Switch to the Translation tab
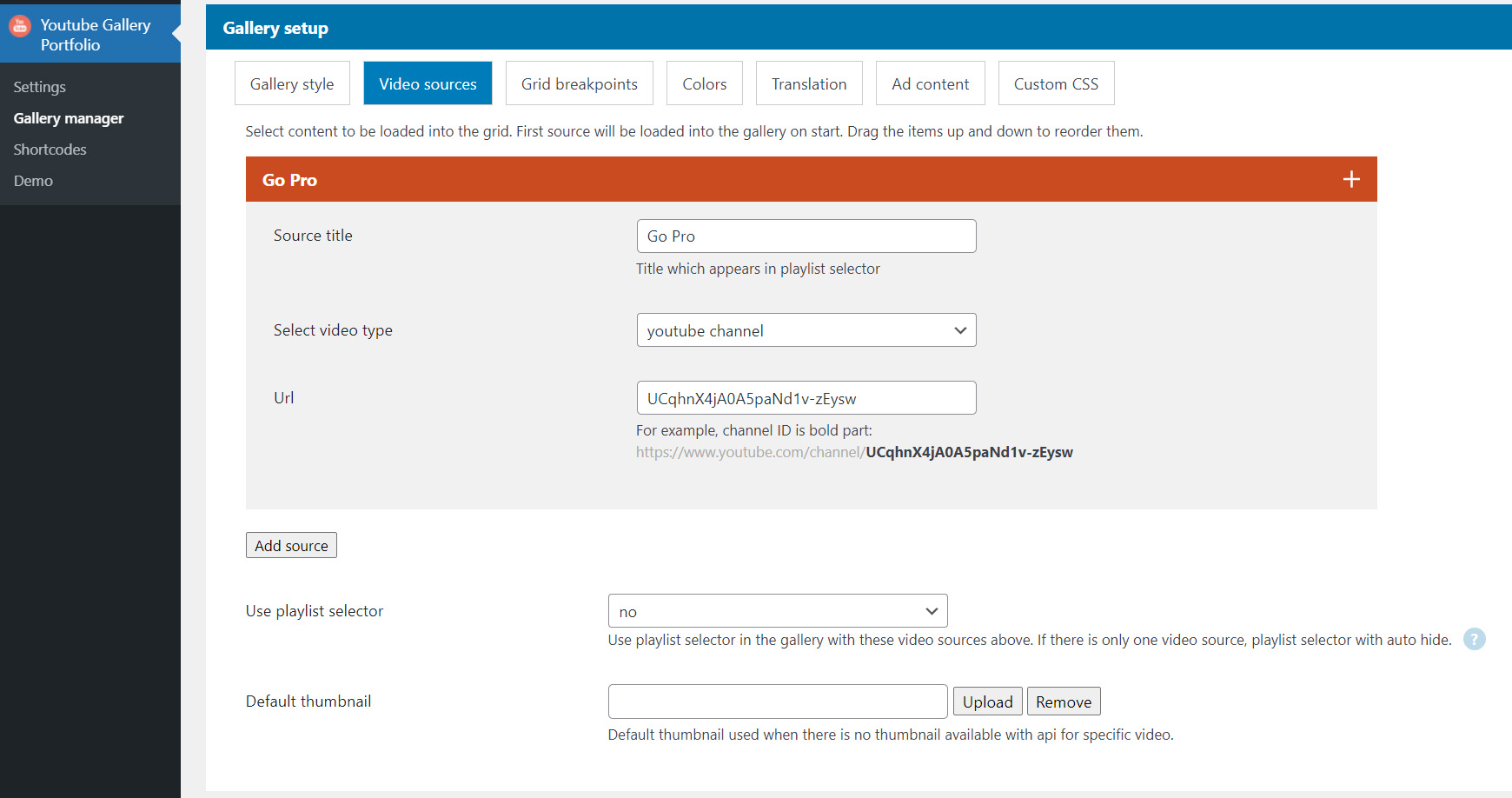This screenshot has height=798, width=1512. 808,83
